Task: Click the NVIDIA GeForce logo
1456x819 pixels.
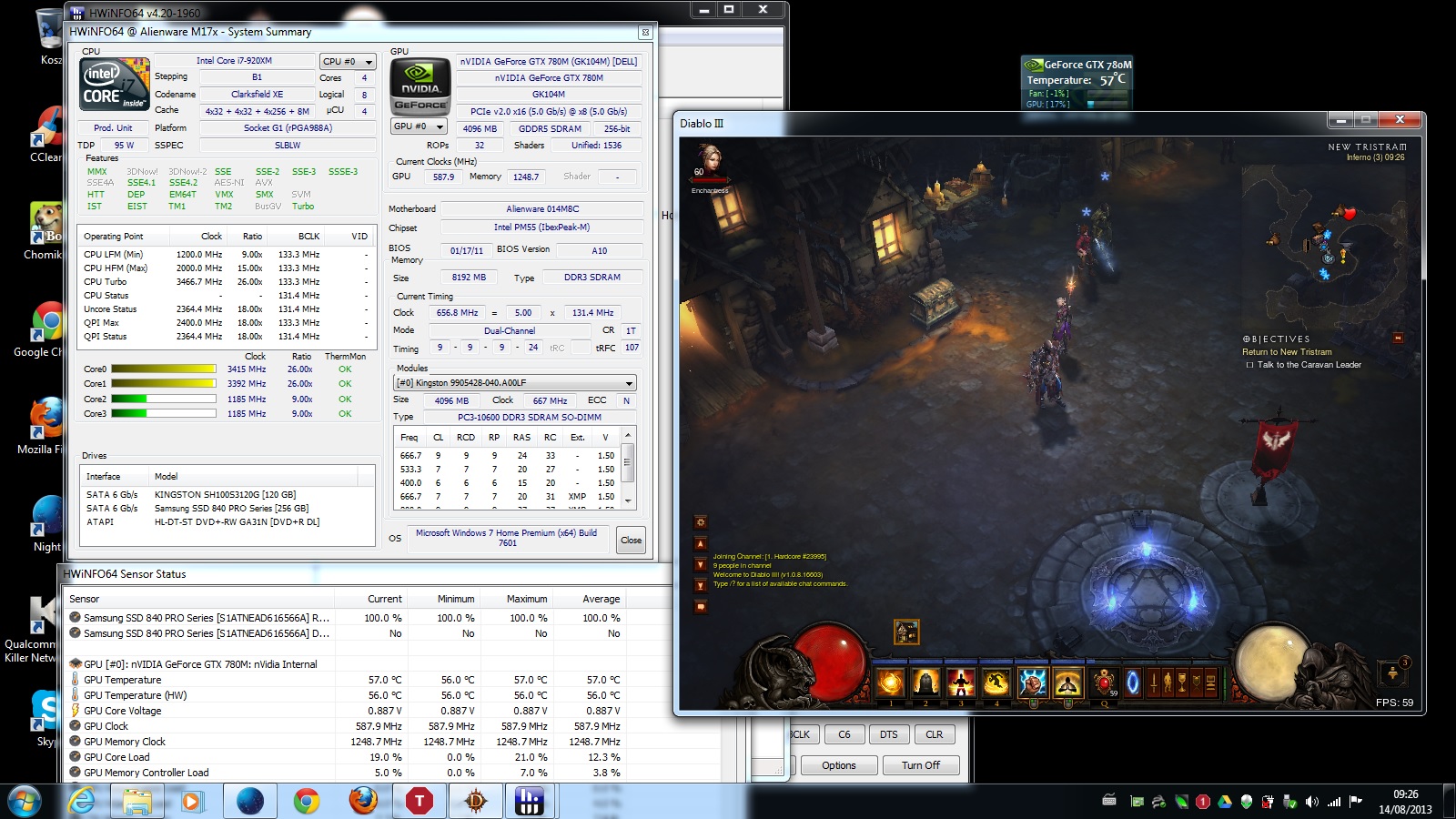Action: click(x=420, y=86)
